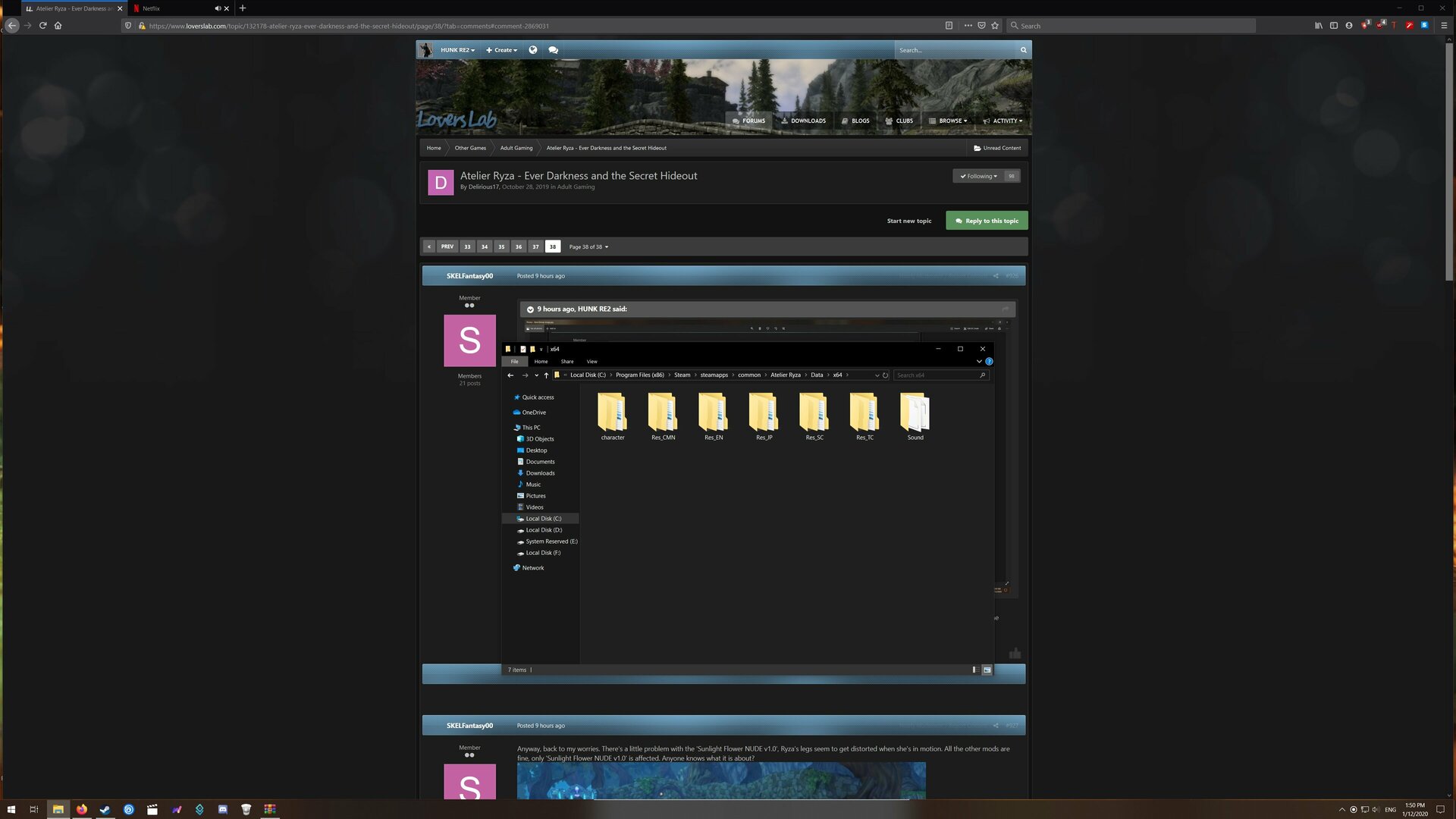Open the tracking protection shield panel
Screen dimensions: 1456x819
coord(128,26)
